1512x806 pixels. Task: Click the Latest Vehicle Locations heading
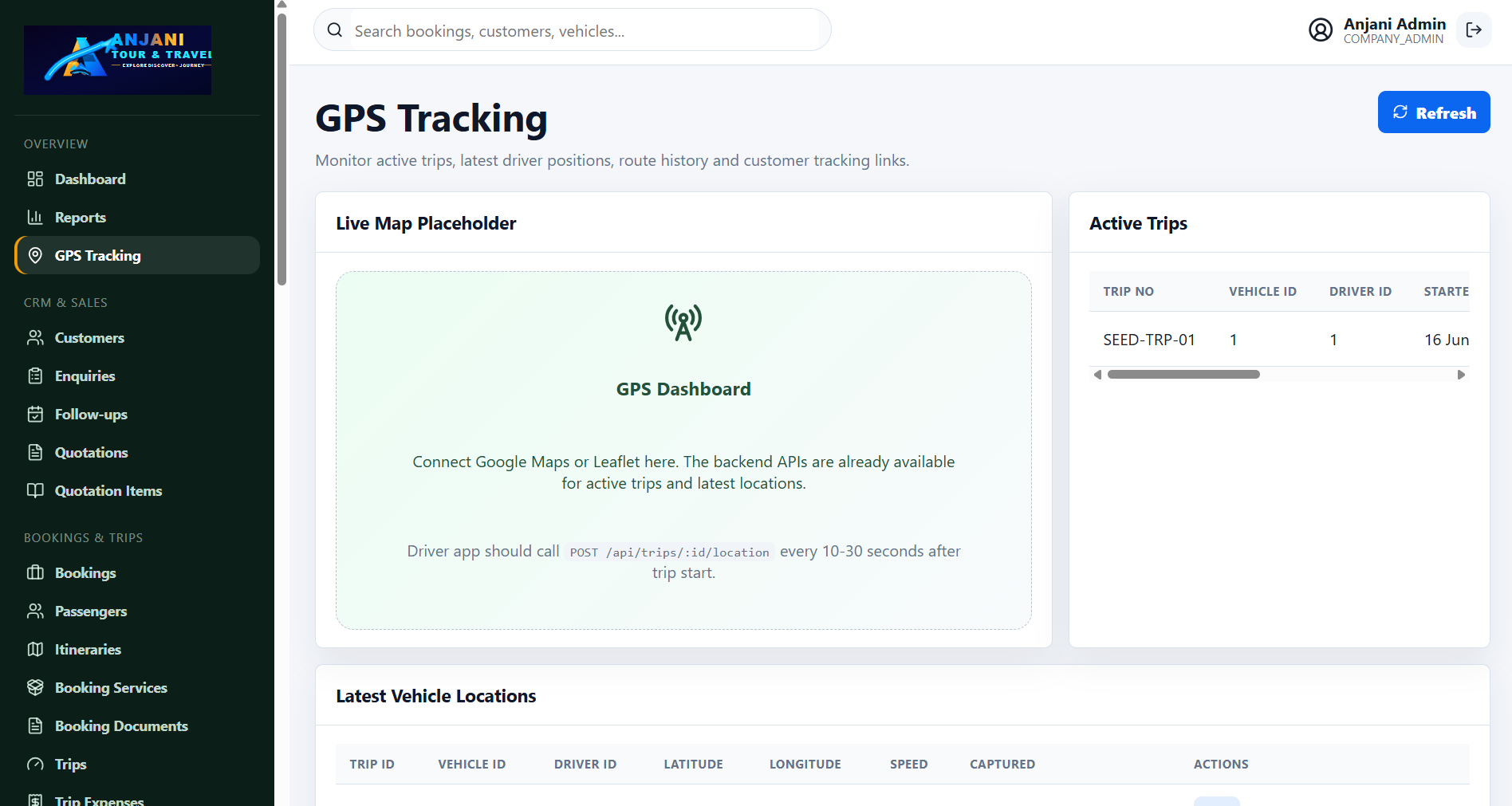click(436, 696)
